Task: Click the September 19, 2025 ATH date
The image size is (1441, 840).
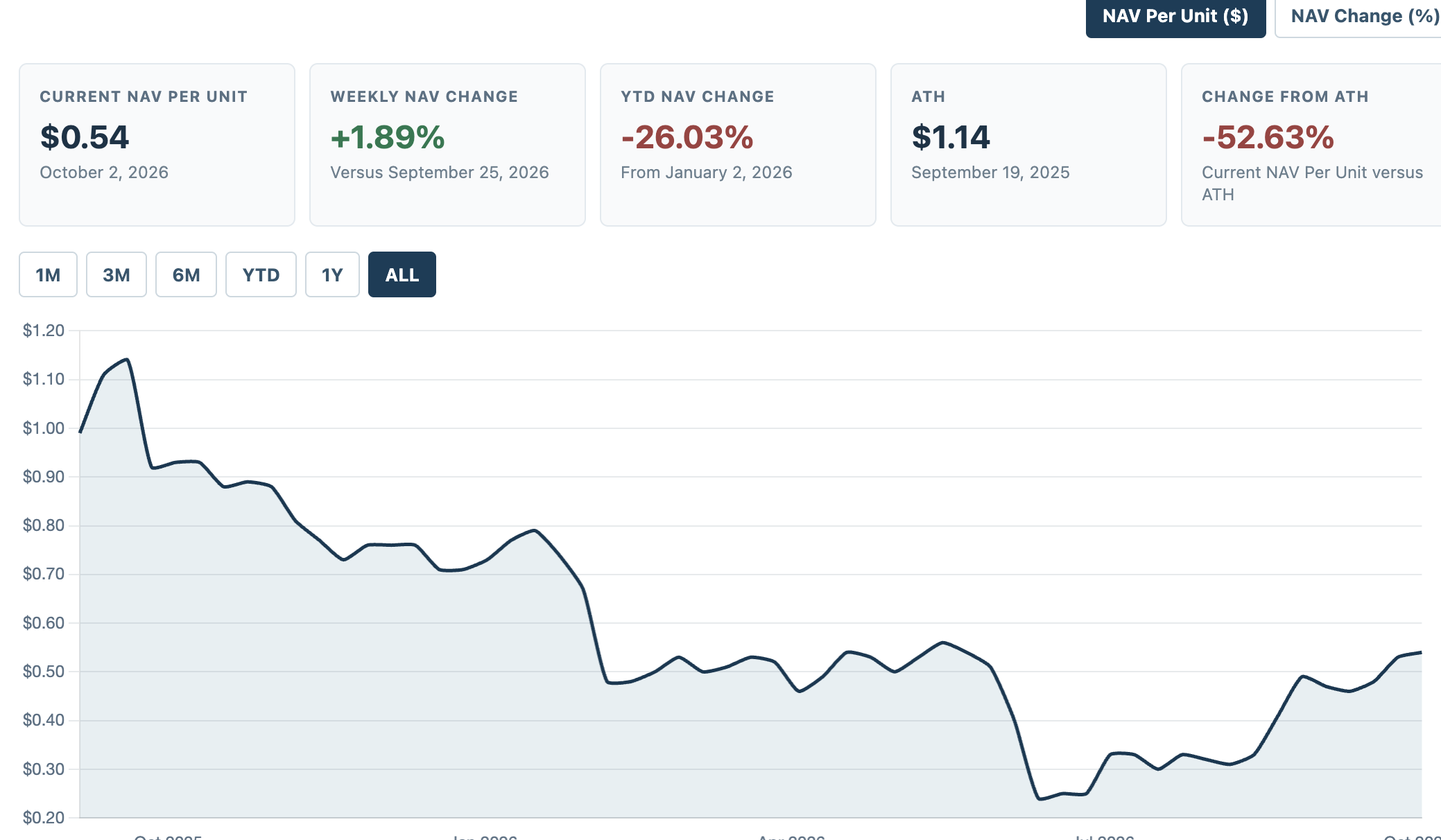Action: 990,173
